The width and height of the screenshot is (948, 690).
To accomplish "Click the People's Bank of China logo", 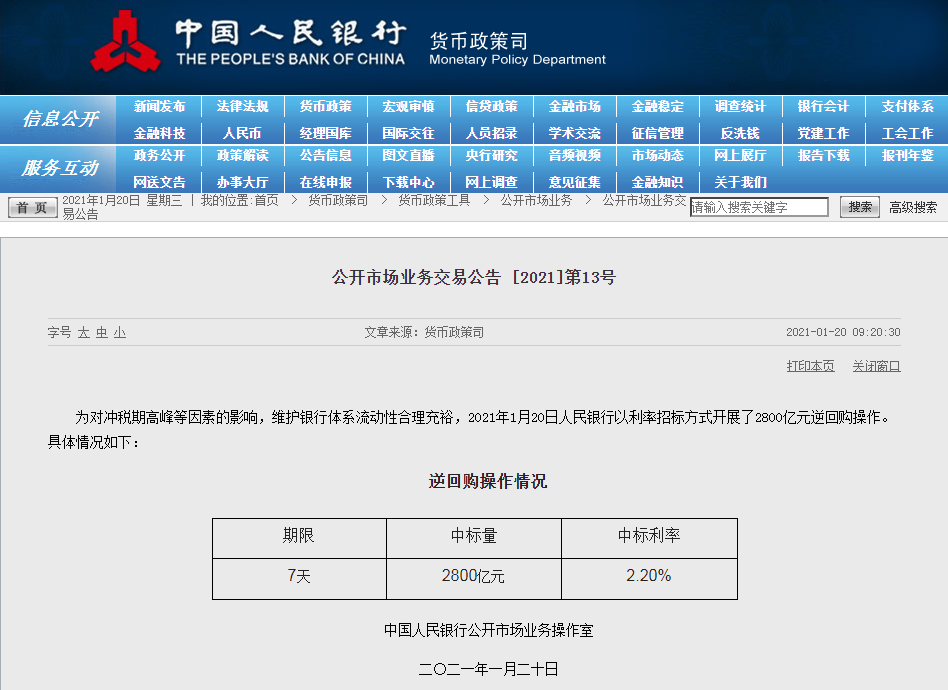I will click(x=125, y=41).
